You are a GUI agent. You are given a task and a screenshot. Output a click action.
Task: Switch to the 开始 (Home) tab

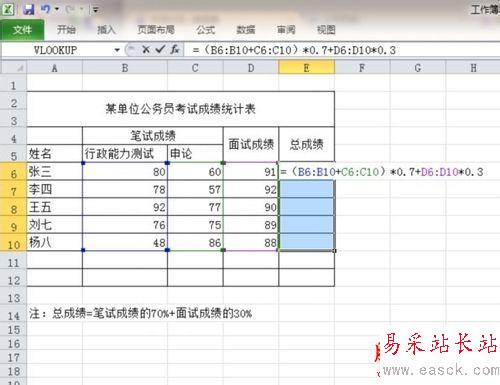[66, 30]
